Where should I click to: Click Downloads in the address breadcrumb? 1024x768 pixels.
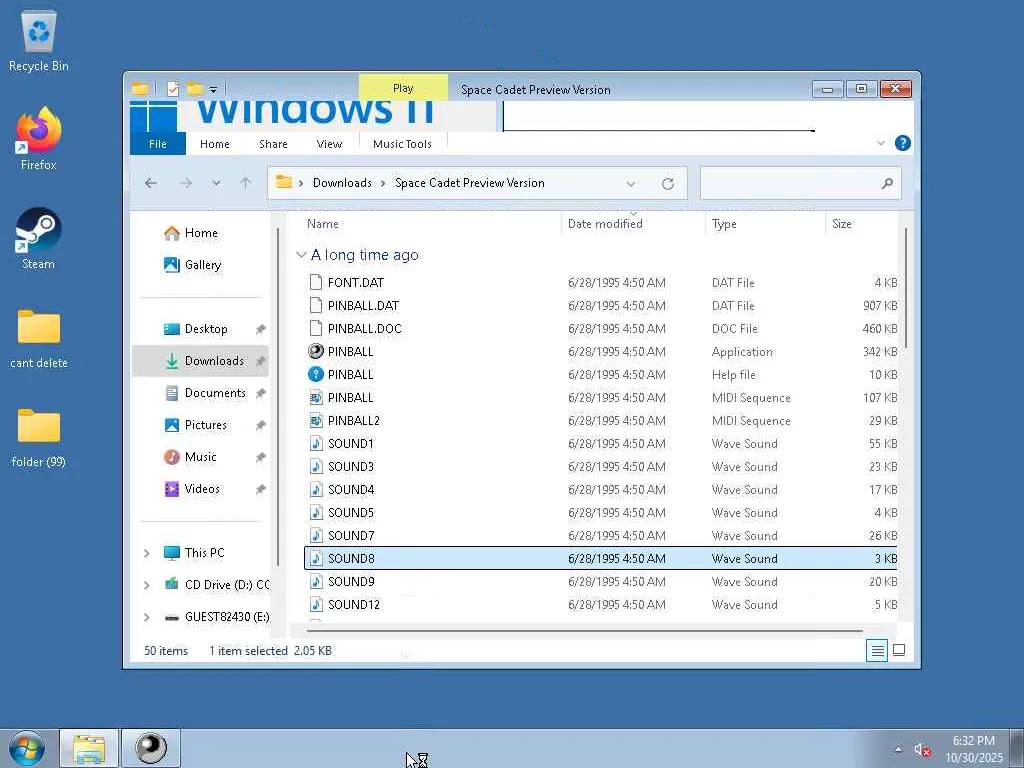click(x=342, y=183)
